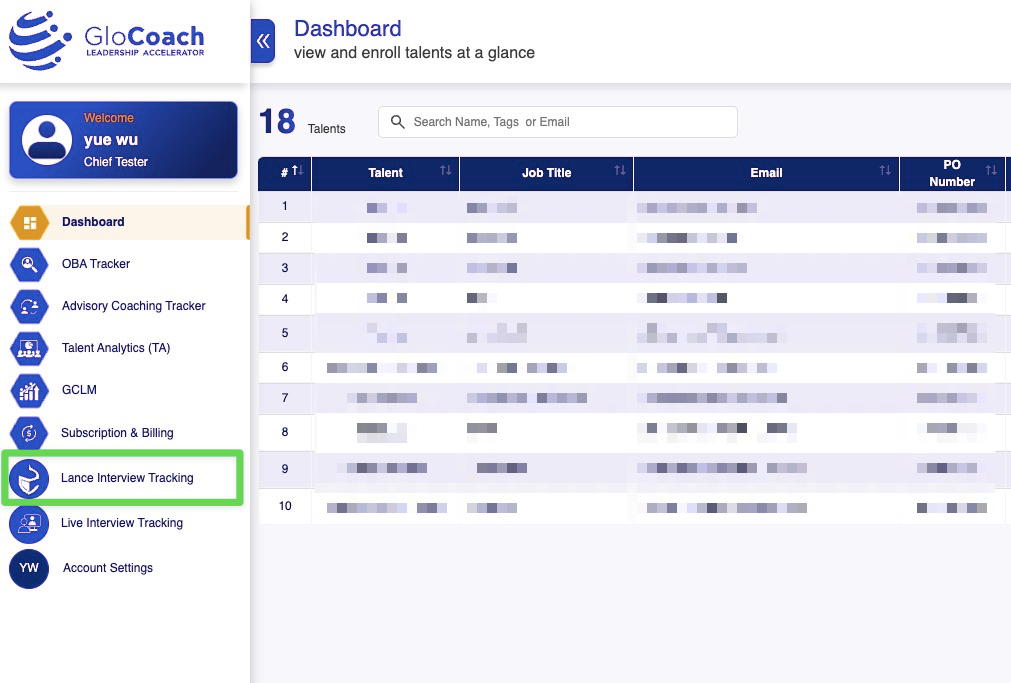The width and height of the screenshot is (1011, 683).
Task: Click the Dashboard hexagon icon
Action: 30,223
